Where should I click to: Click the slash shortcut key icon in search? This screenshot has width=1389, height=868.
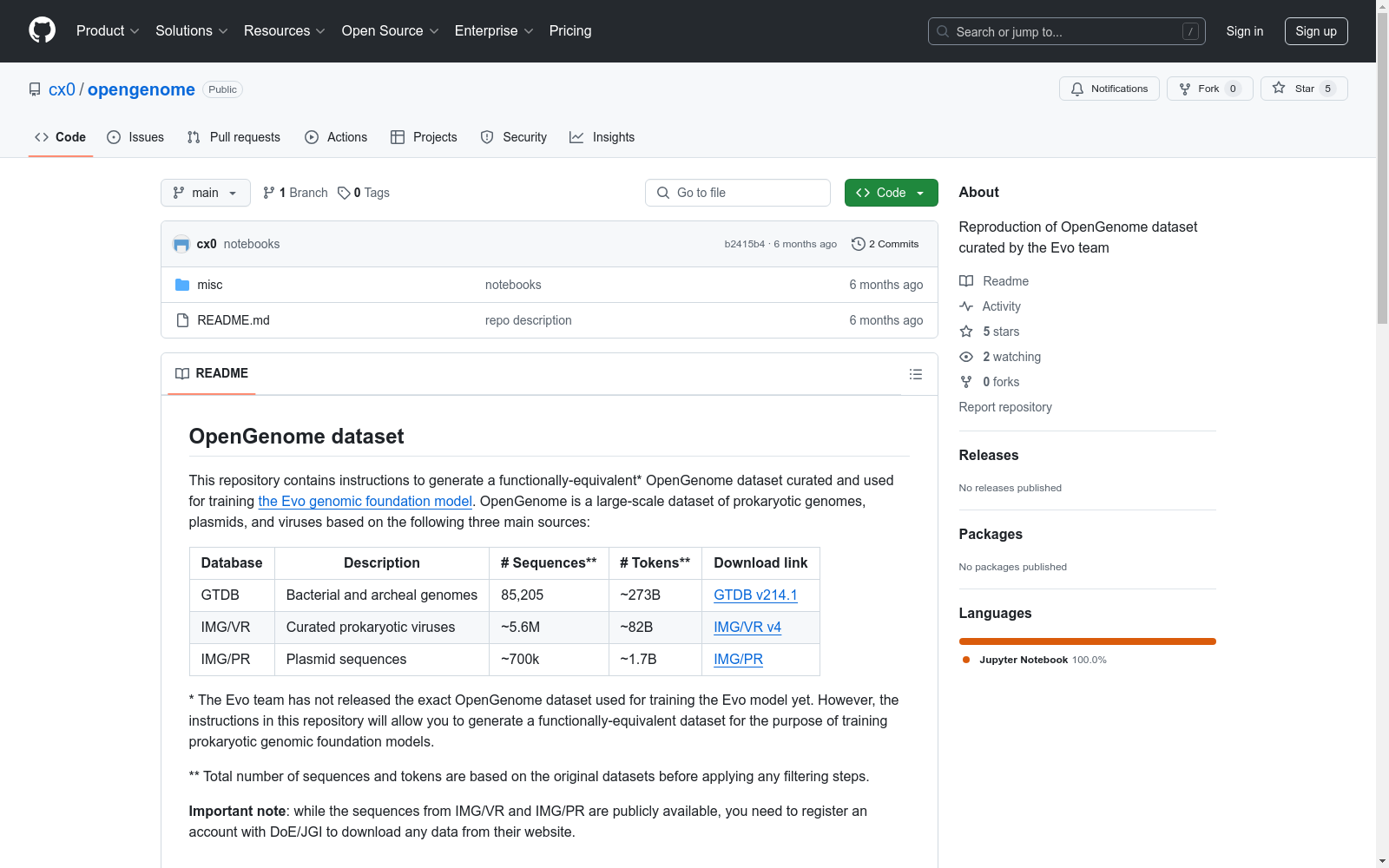1190,31
